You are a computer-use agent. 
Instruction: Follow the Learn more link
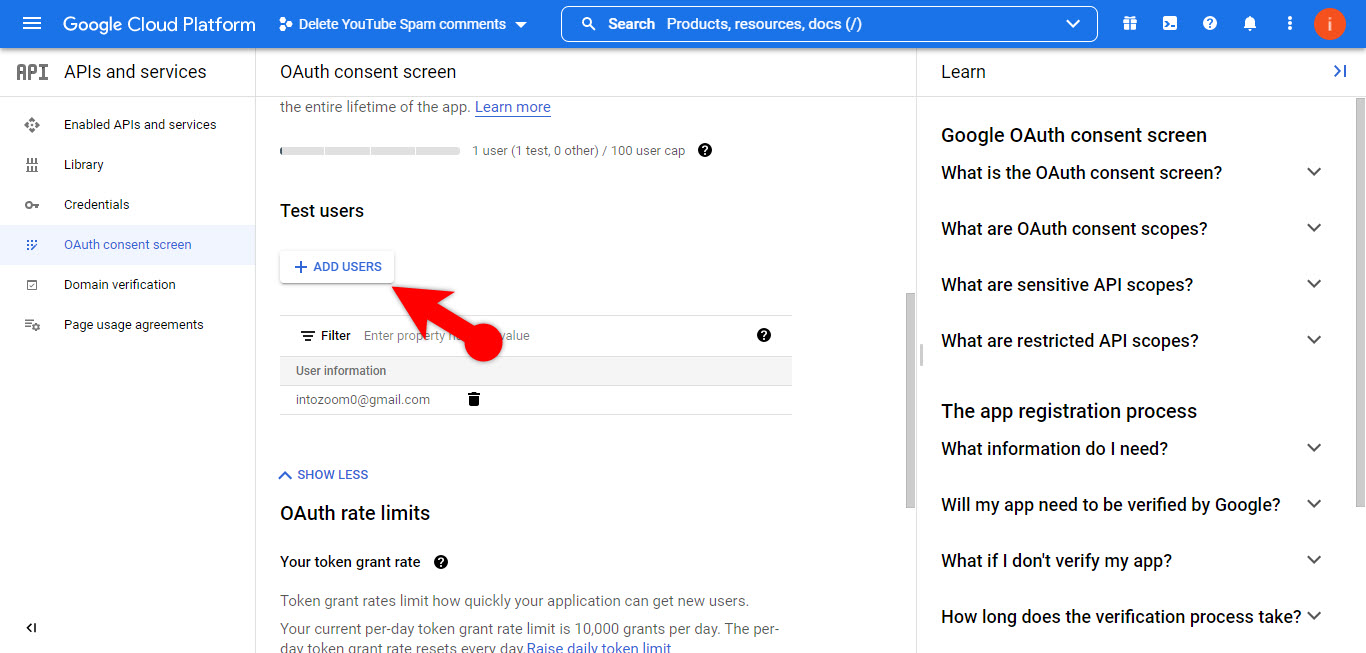pos(513,107)
